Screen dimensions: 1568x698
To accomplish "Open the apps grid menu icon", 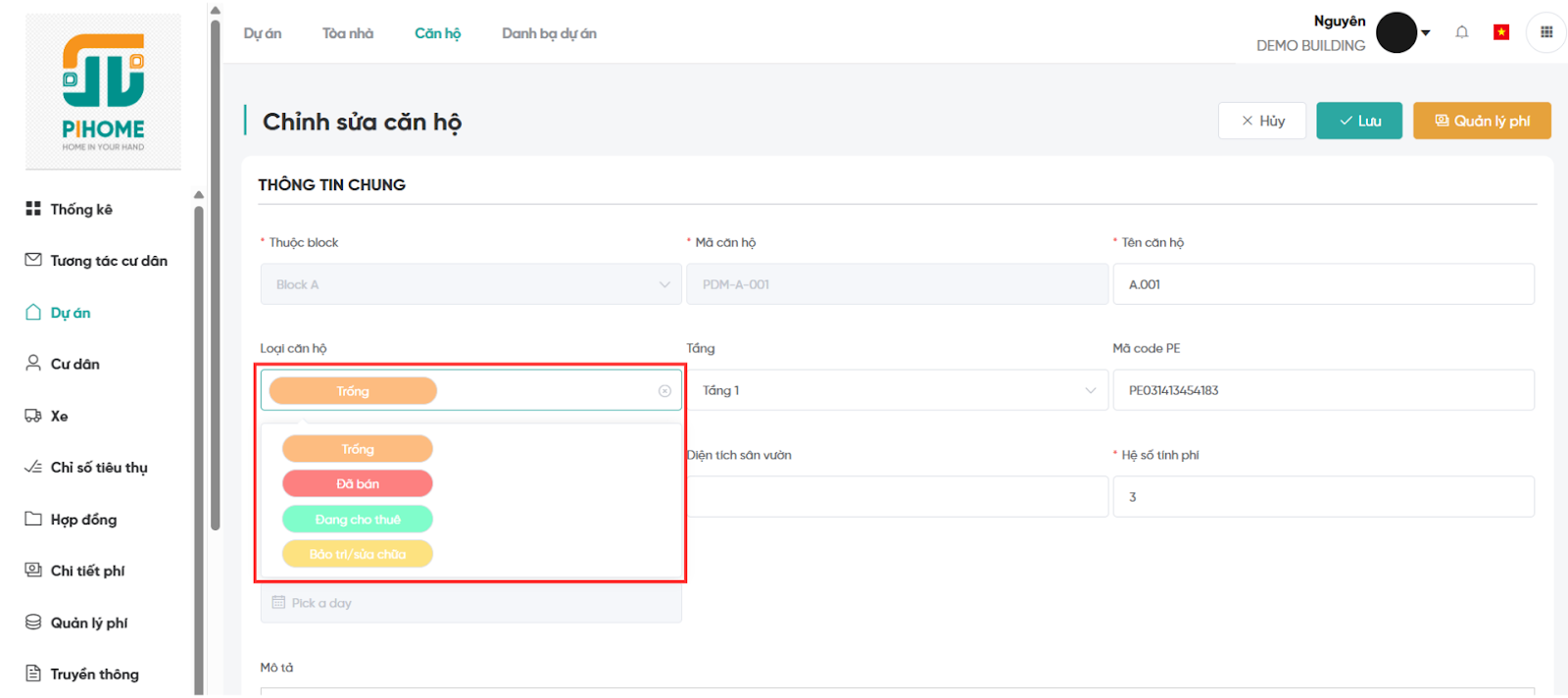I will pos(1546,32).
